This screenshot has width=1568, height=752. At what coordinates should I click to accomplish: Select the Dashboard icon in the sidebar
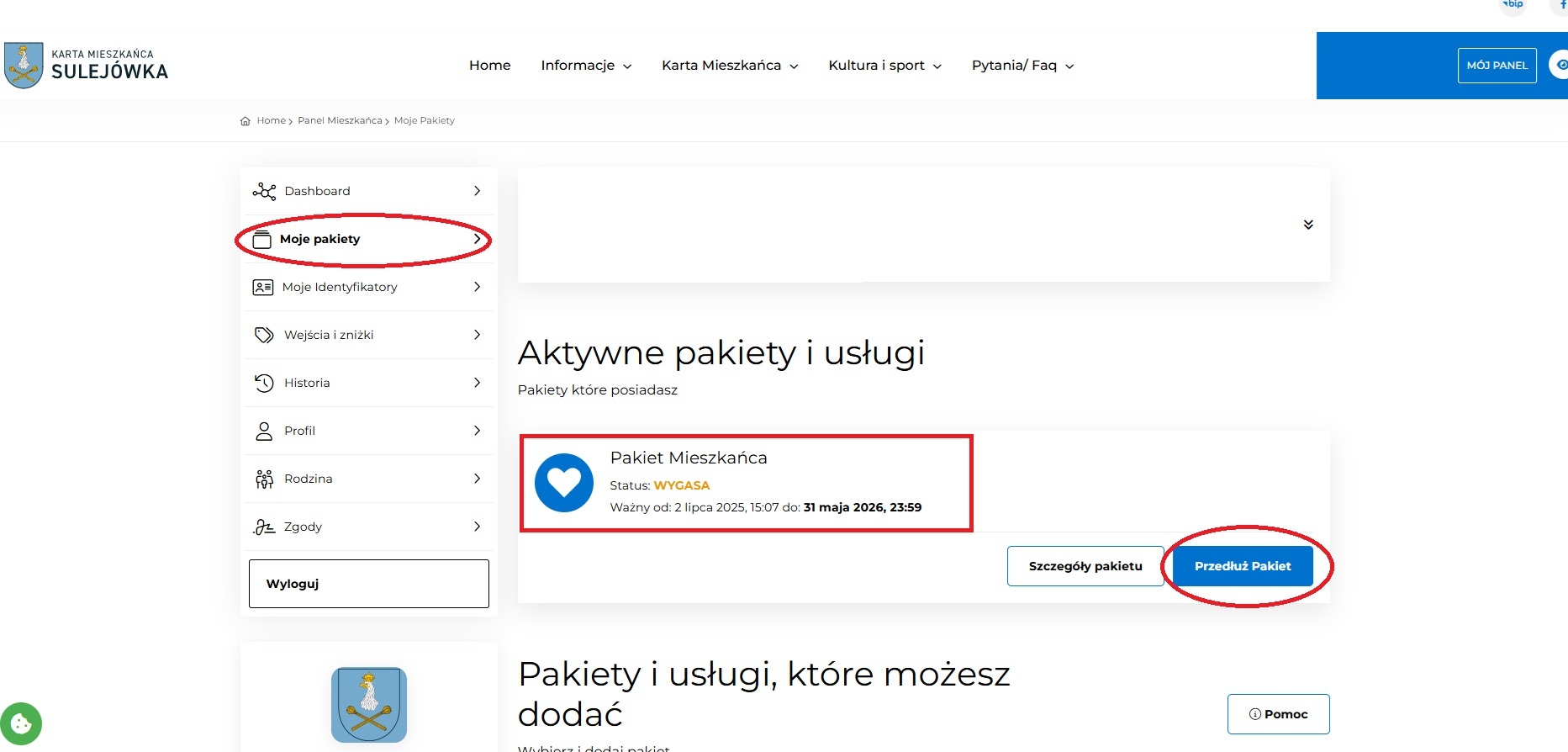point(264,191)
